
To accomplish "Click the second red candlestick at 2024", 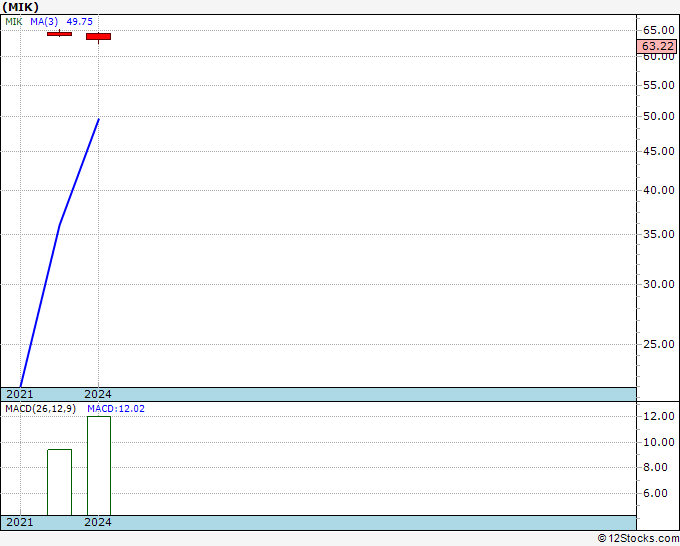I will click(98, 37).
